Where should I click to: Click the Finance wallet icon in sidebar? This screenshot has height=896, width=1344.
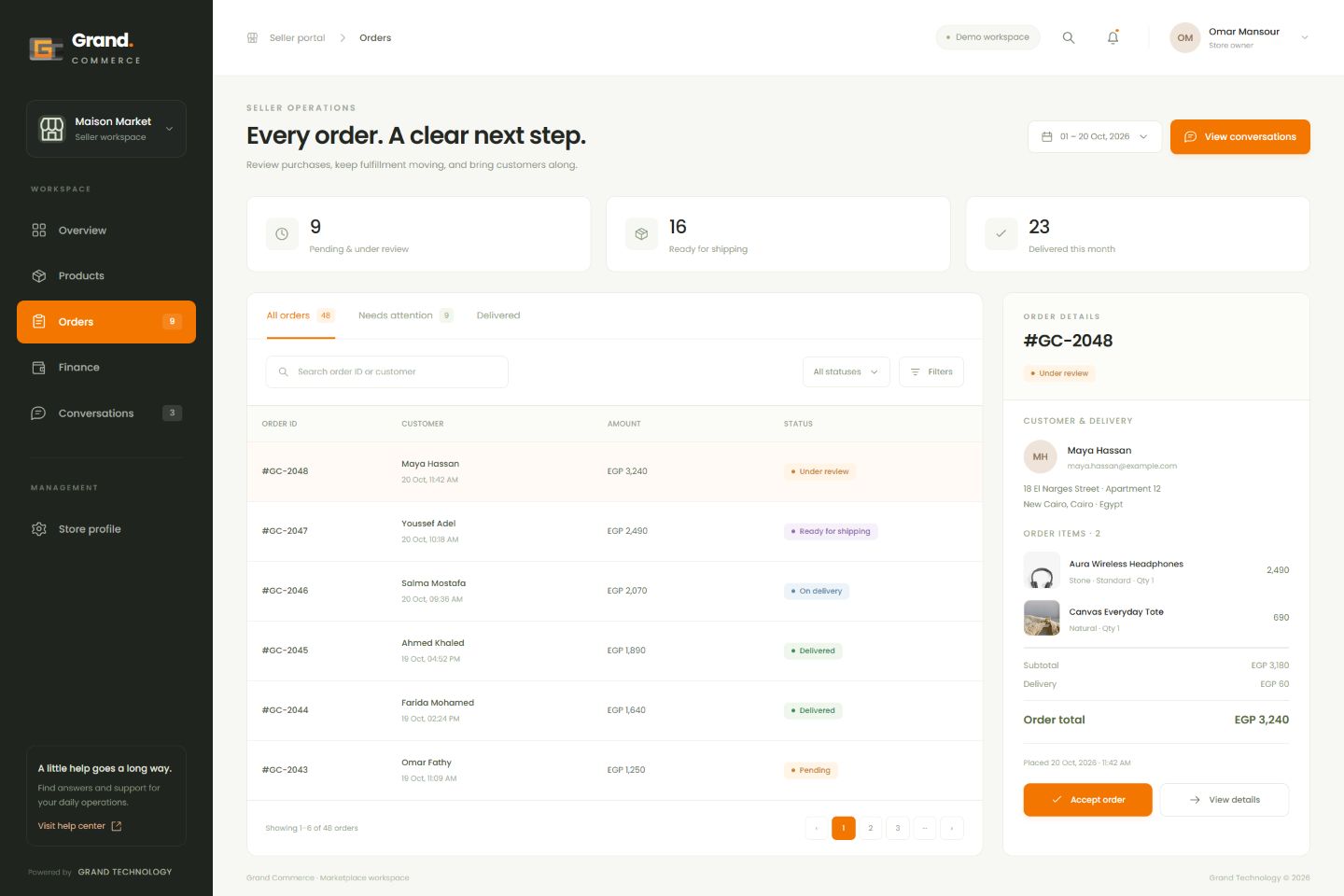click(x=38, y=368)
